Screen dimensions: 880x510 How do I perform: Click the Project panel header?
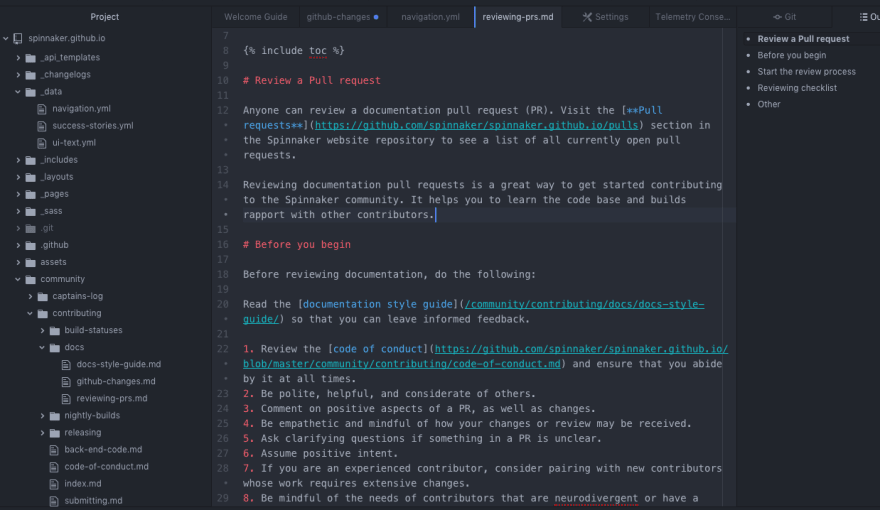click(x=104, y=17)
